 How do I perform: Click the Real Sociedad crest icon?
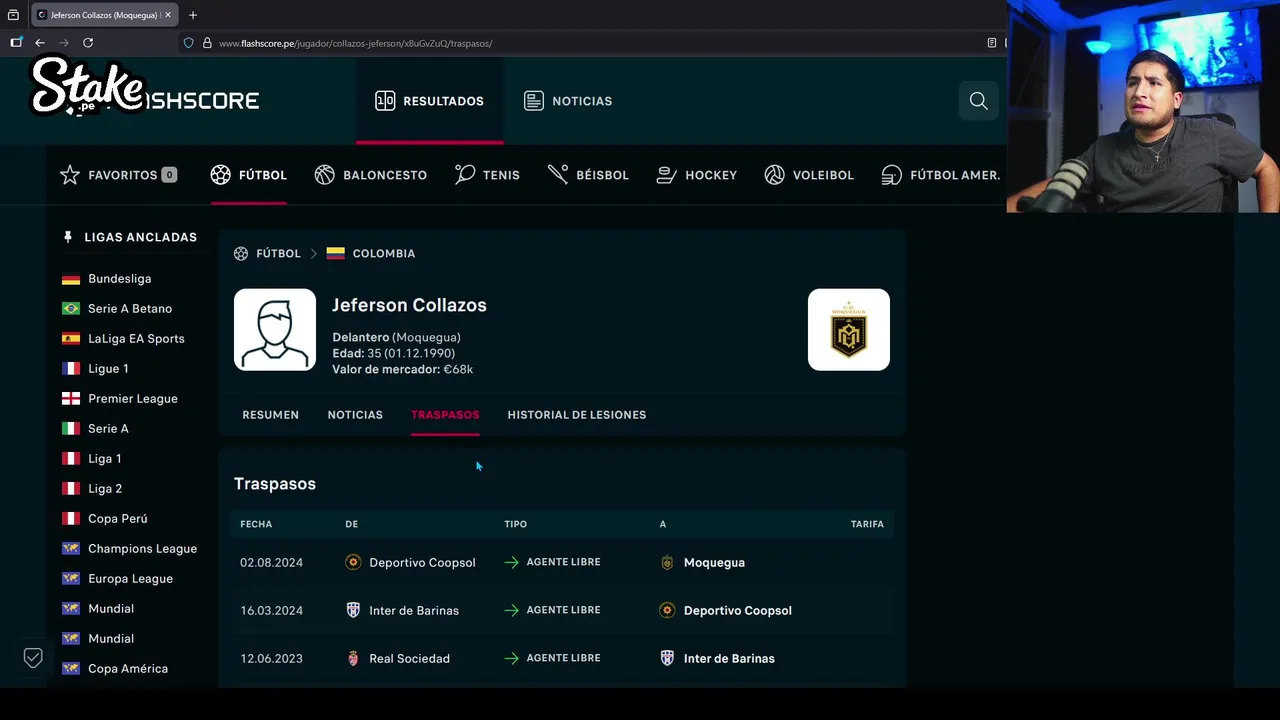pyautogui.click(x=353, y=658)
